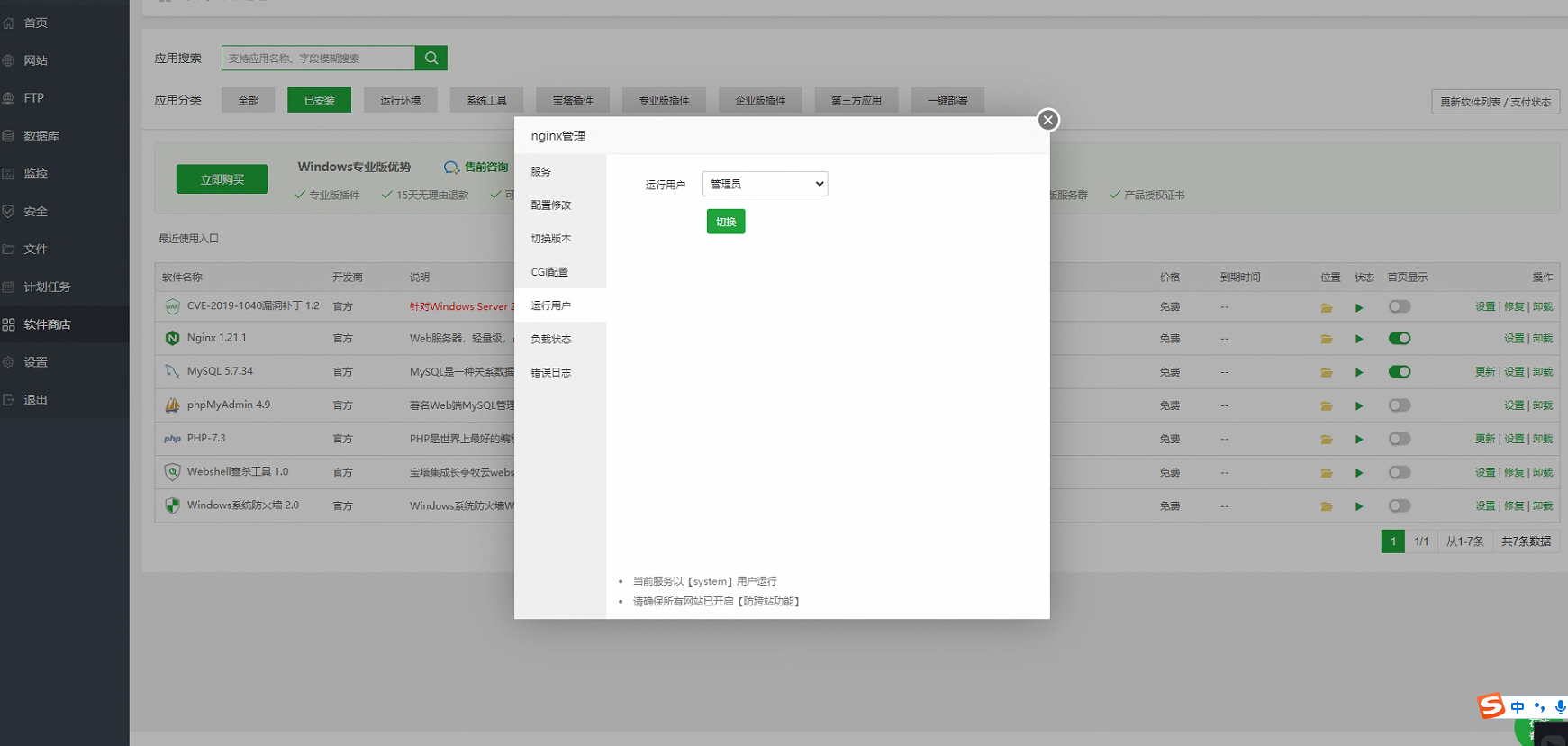
Task: Open 网站 in sidebar
Action: (x=65, y=60)
